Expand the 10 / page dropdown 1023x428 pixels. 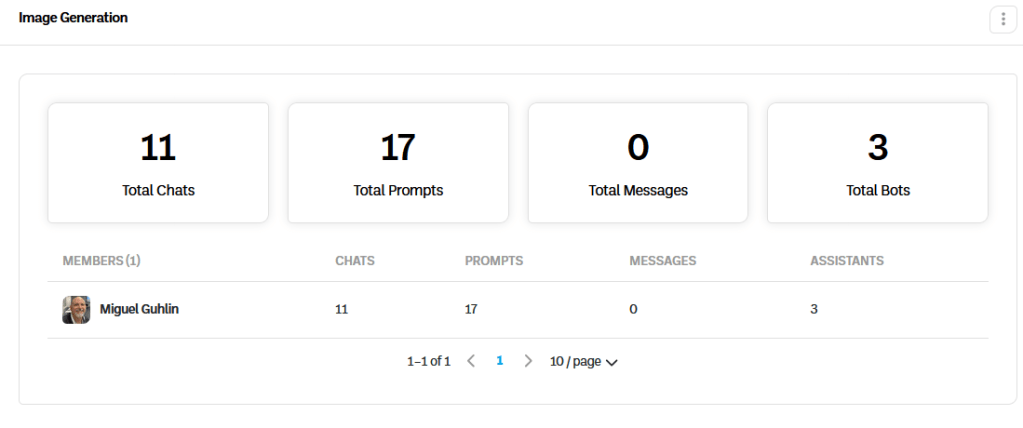pyautogui.click(x=584, y=361)
